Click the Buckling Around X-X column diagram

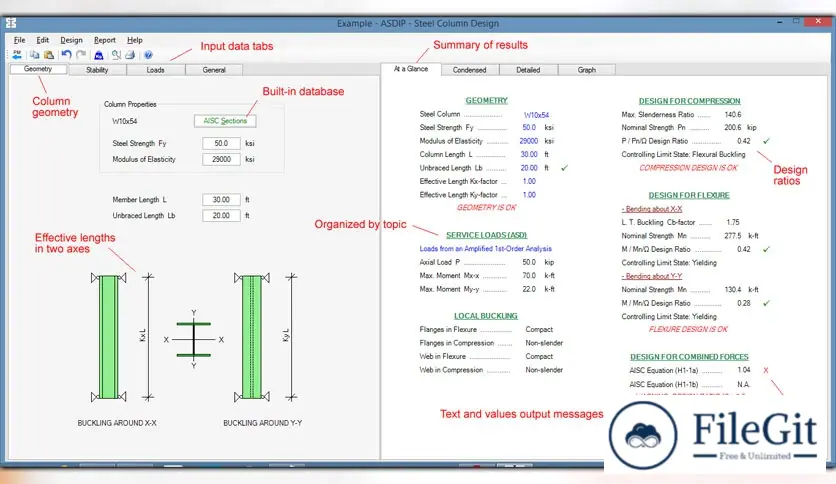[x=109, y=337]
